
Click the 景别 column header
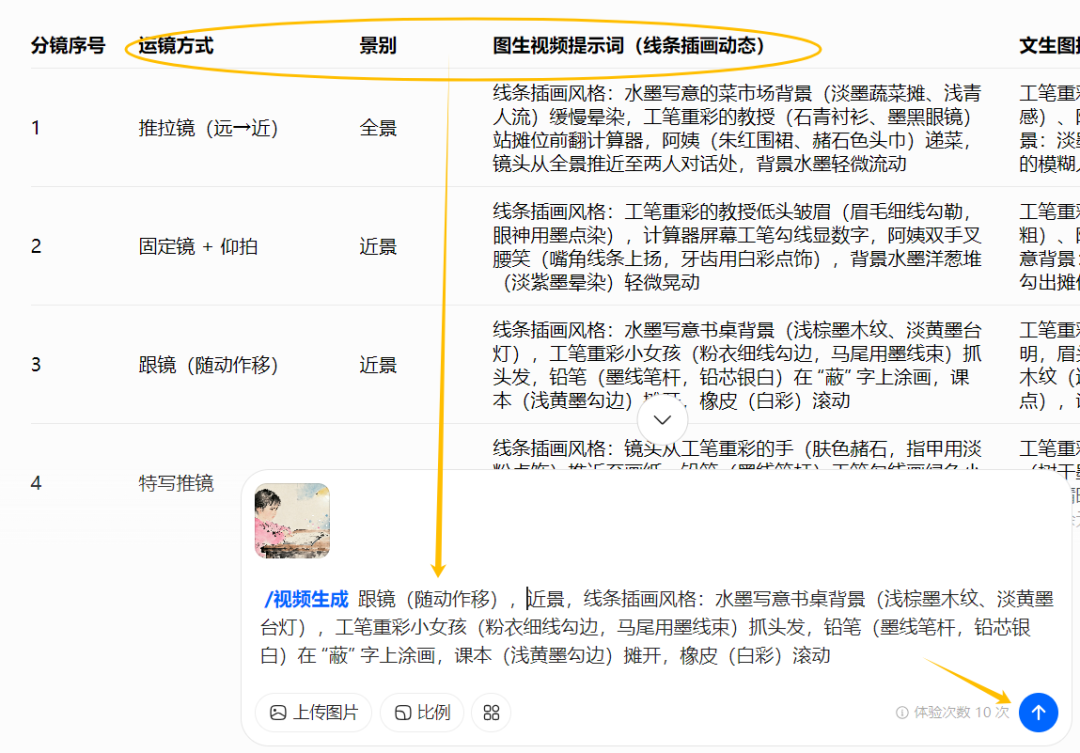point(378,45)
